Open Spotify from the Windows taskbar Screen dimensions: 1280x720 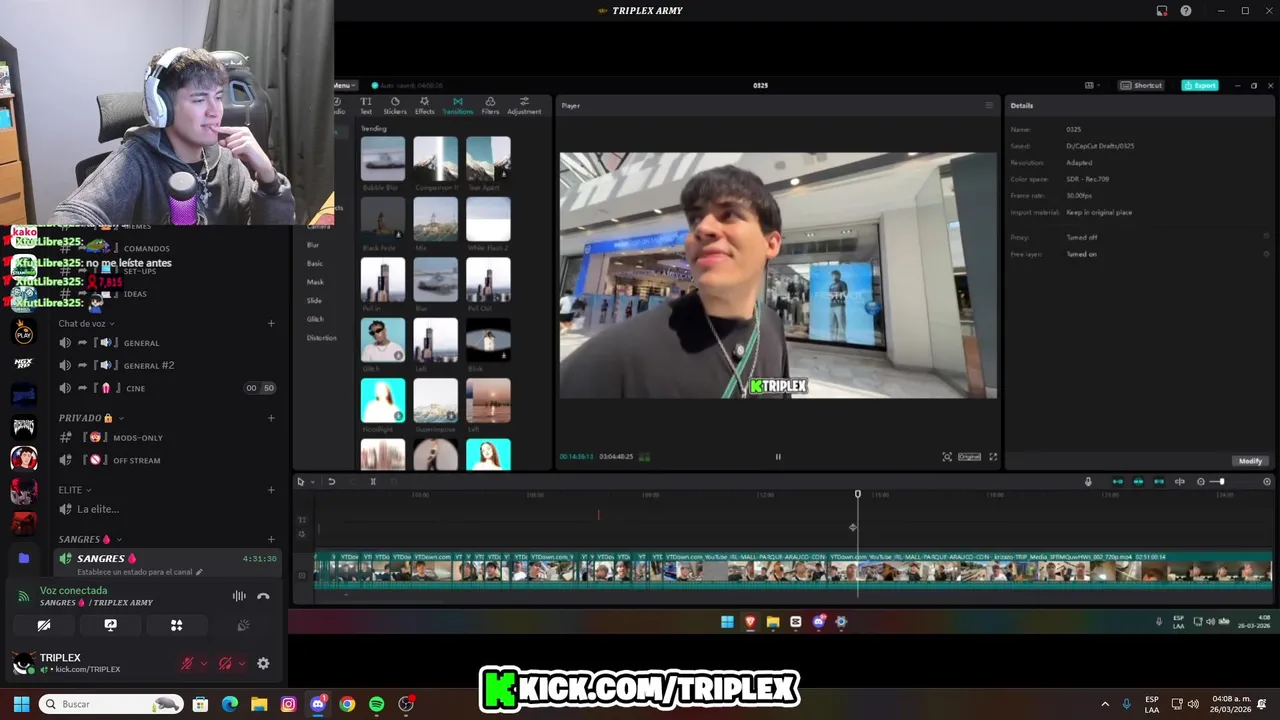click(x=376, y=704)
